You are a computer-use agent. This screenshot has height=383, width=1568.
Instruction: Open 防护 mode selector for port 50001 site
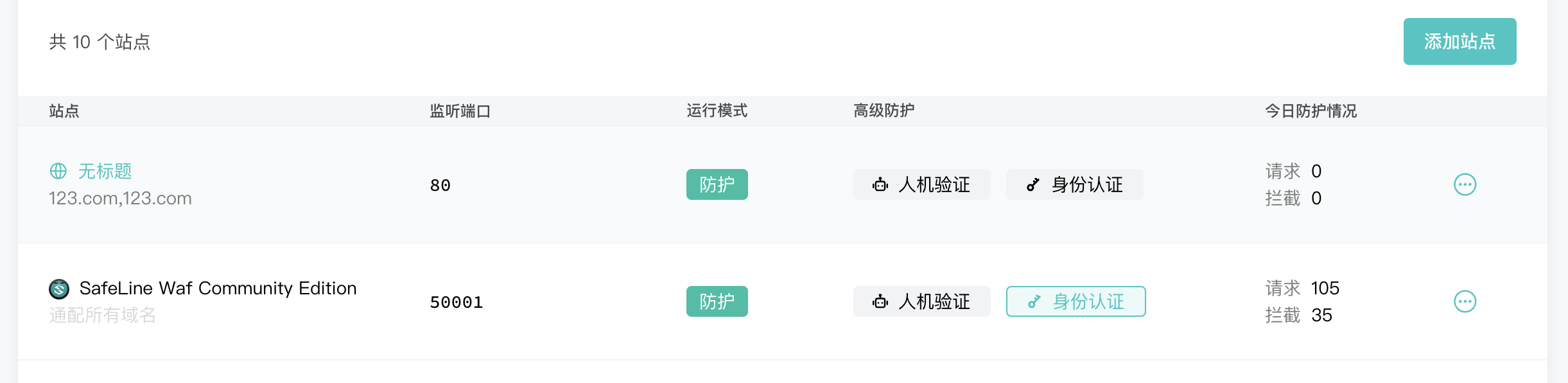pos(717,301)
